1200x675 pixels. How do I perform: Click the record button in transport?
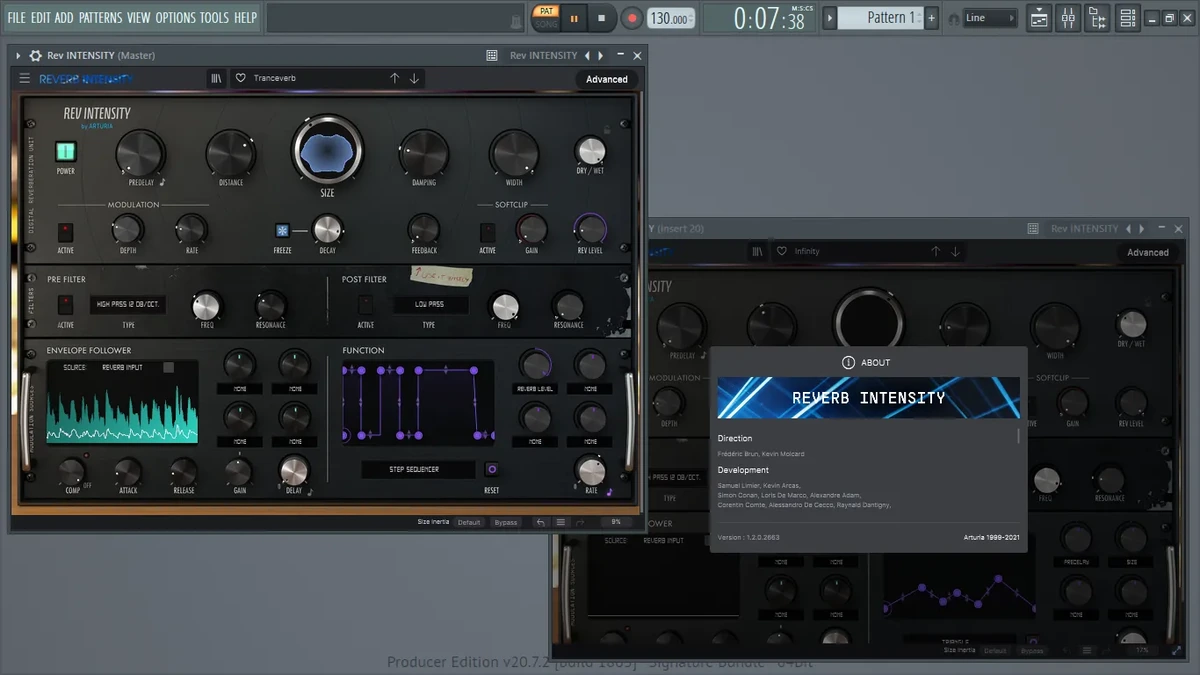coord(631,18)
